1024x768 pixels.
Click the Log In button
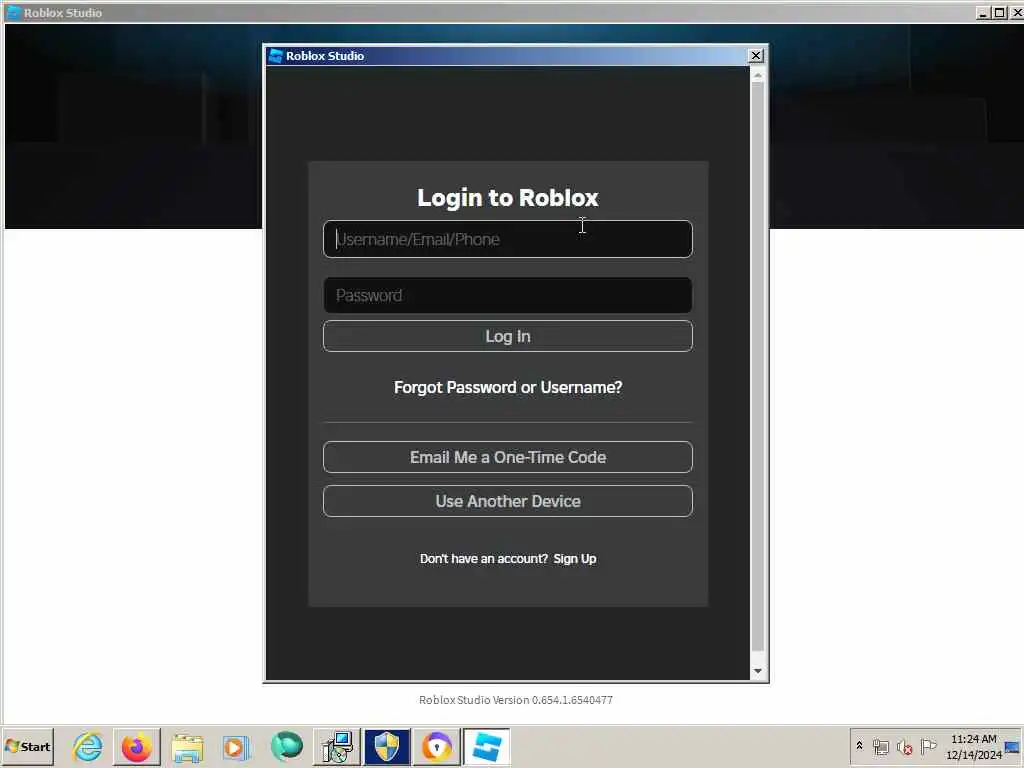tap(507, 336)
